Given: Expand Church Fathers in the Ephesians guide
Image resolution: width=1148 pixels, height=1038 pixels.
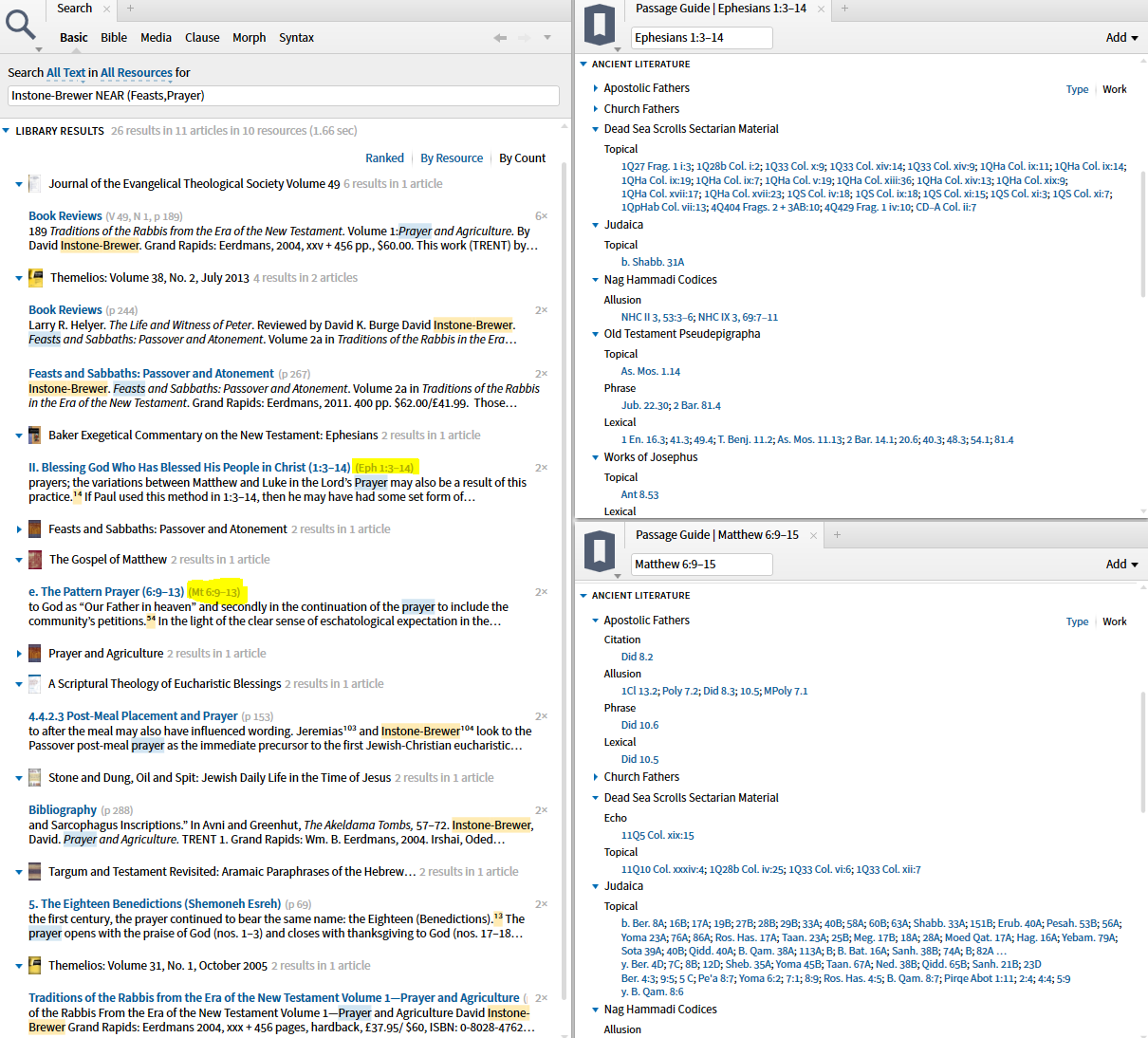Looking at the screenshot, I should tap(596, 109).
